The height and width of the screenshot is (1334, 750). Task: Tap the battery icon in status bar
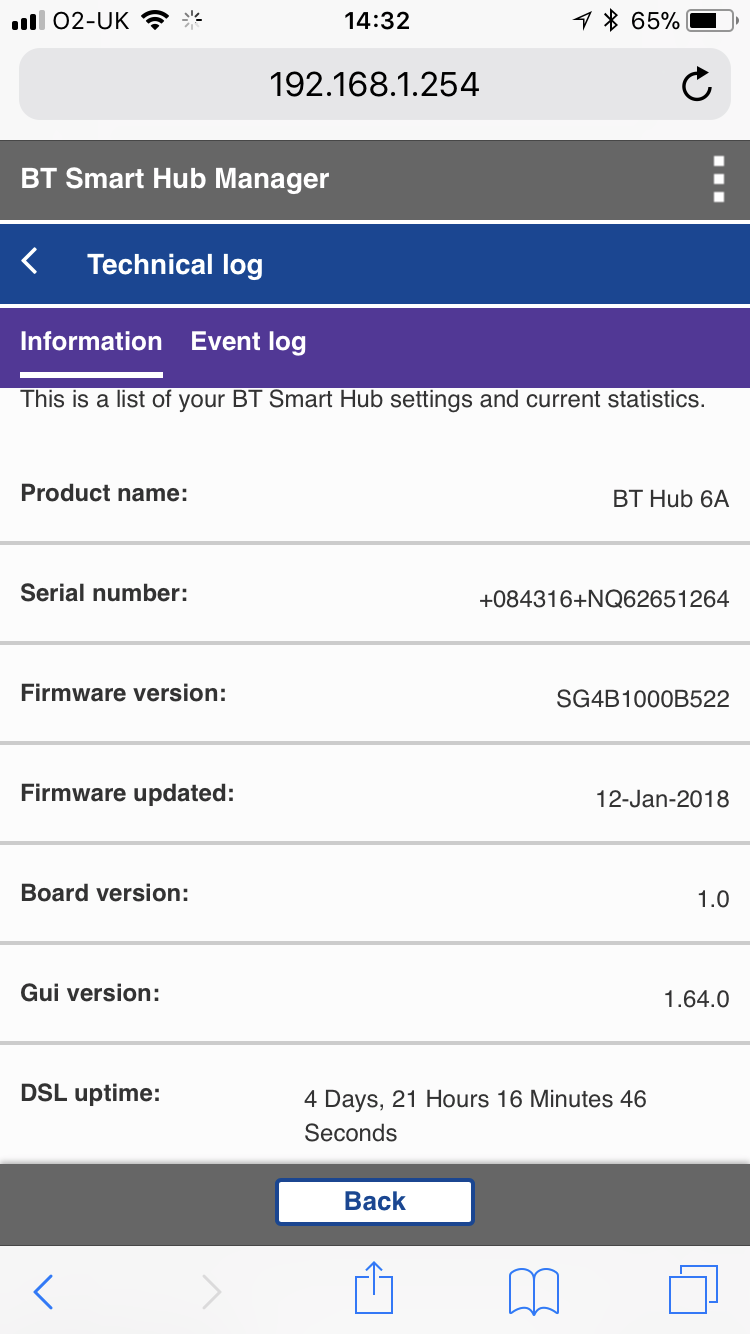[709, 20]
